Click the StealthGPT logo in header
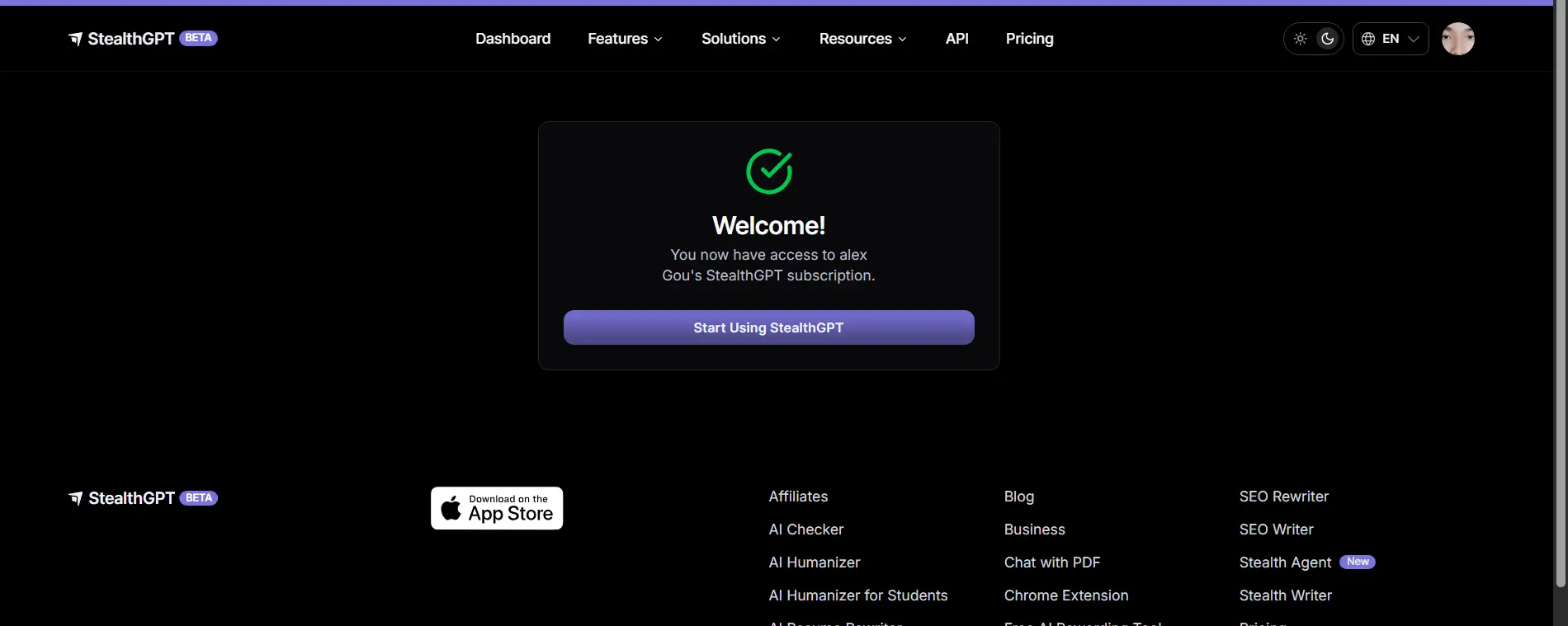1568x626 pixels. (x=142, y=39)
